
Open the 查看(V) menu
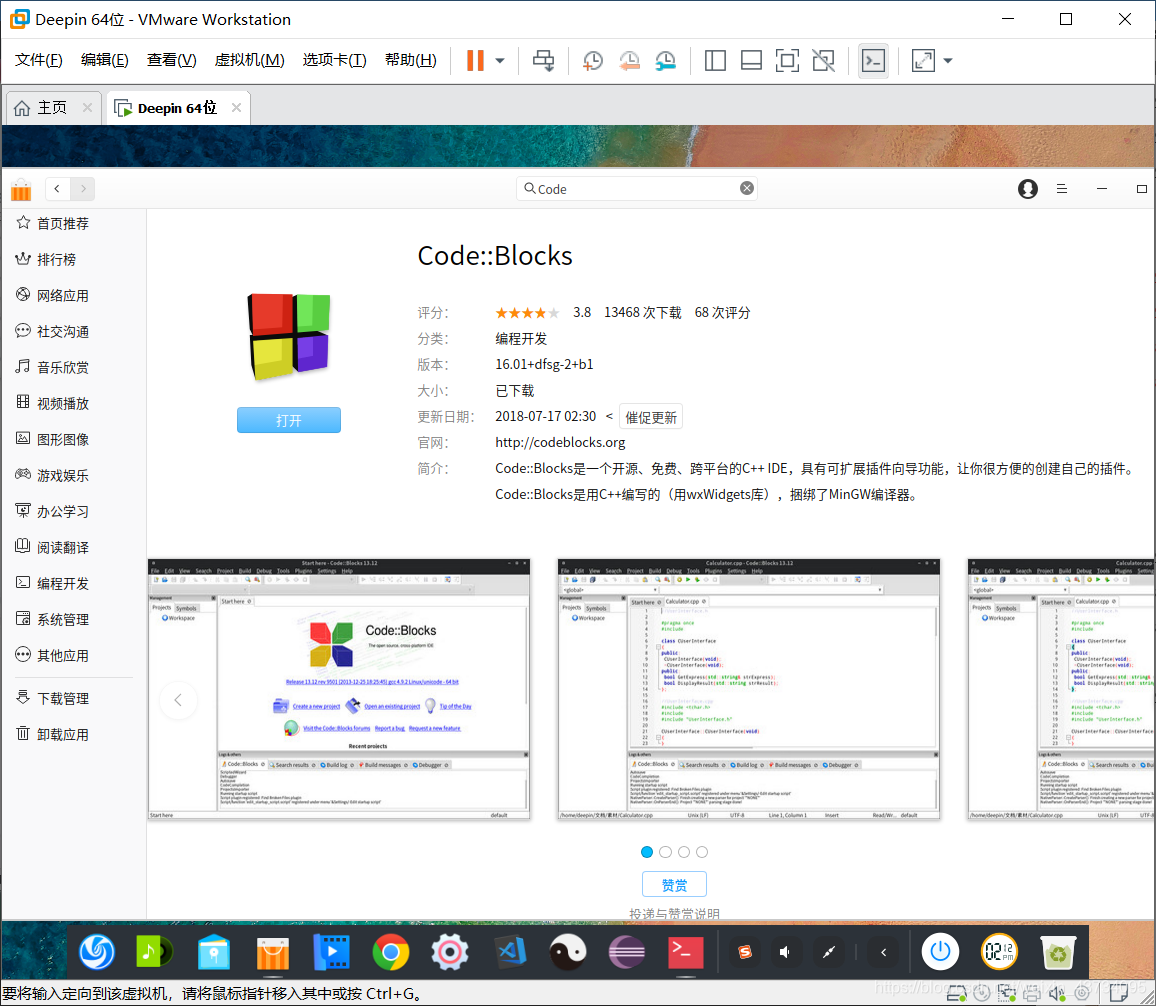click(171, 60)
